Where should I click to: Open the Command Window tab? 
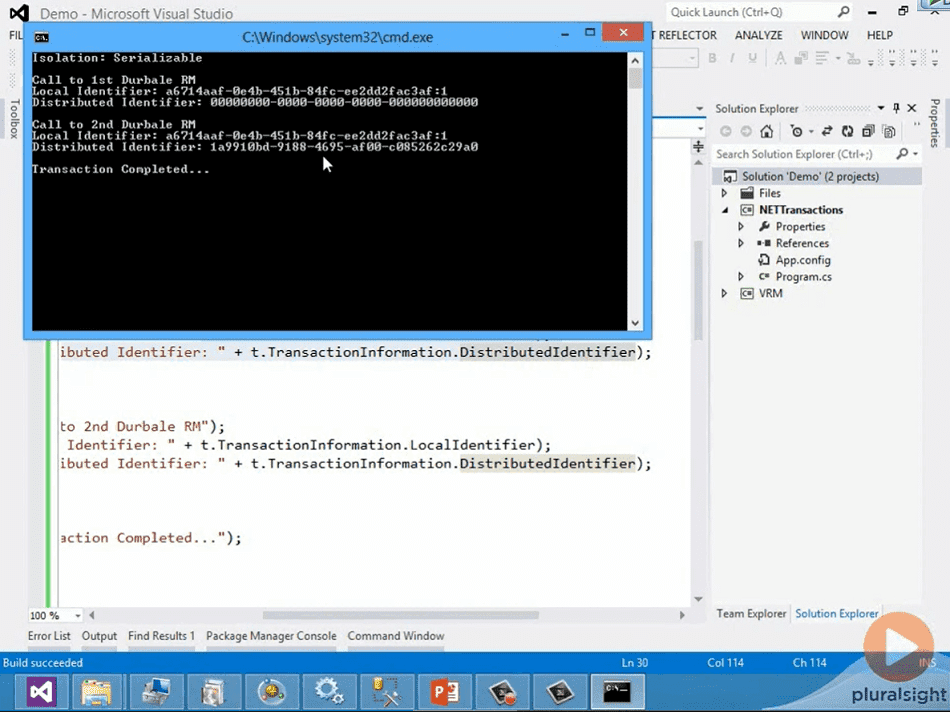click(x=396, y=636)
